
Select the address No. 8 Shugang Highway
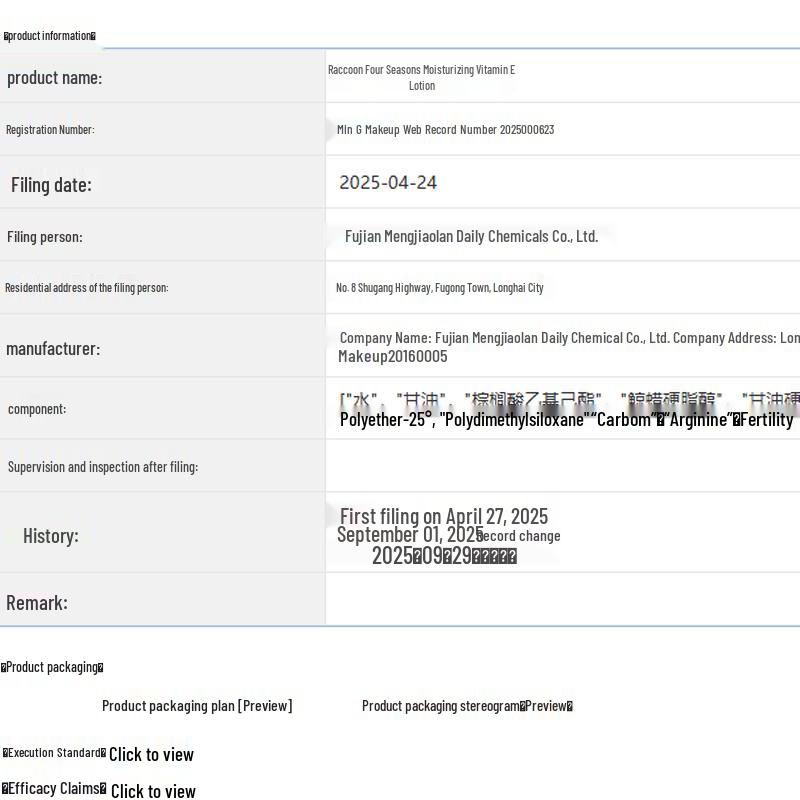(440, 288)
